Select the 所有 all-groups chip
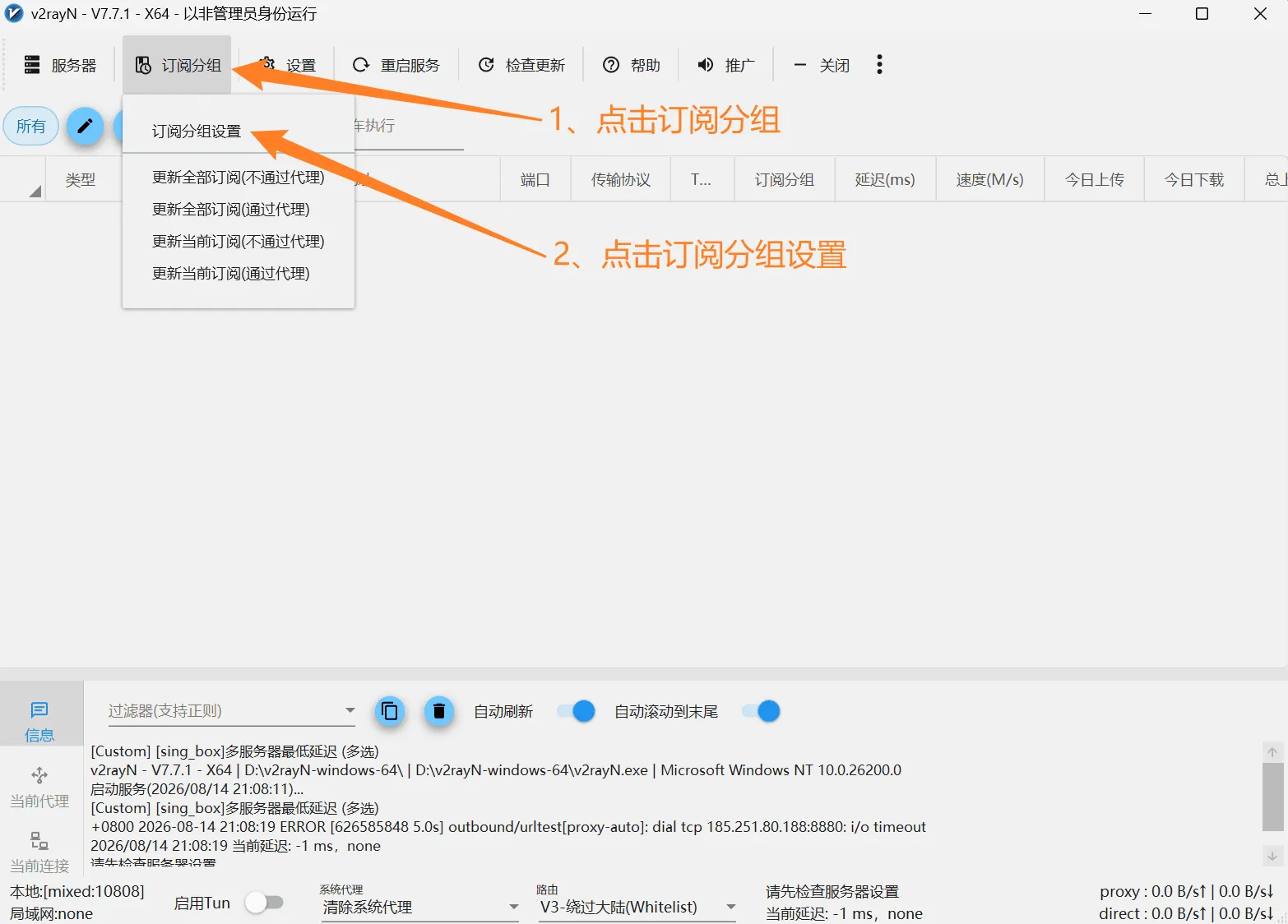 (x=30, y=126)
